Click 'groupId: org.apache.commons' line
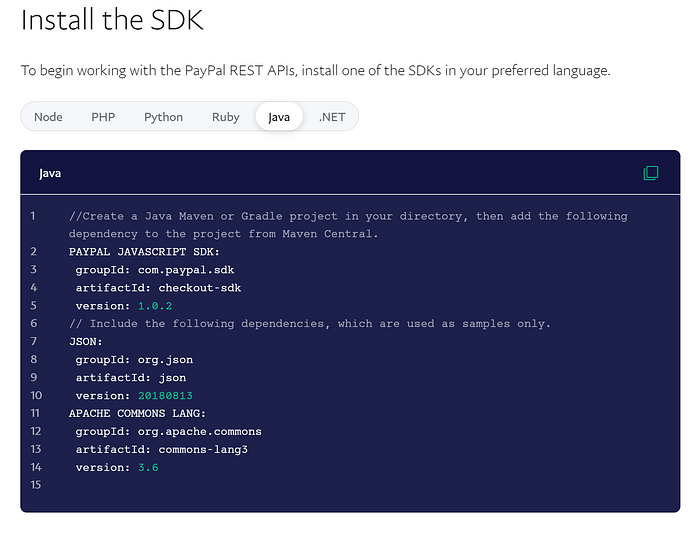700x533 pixels. tap(169, 432)
